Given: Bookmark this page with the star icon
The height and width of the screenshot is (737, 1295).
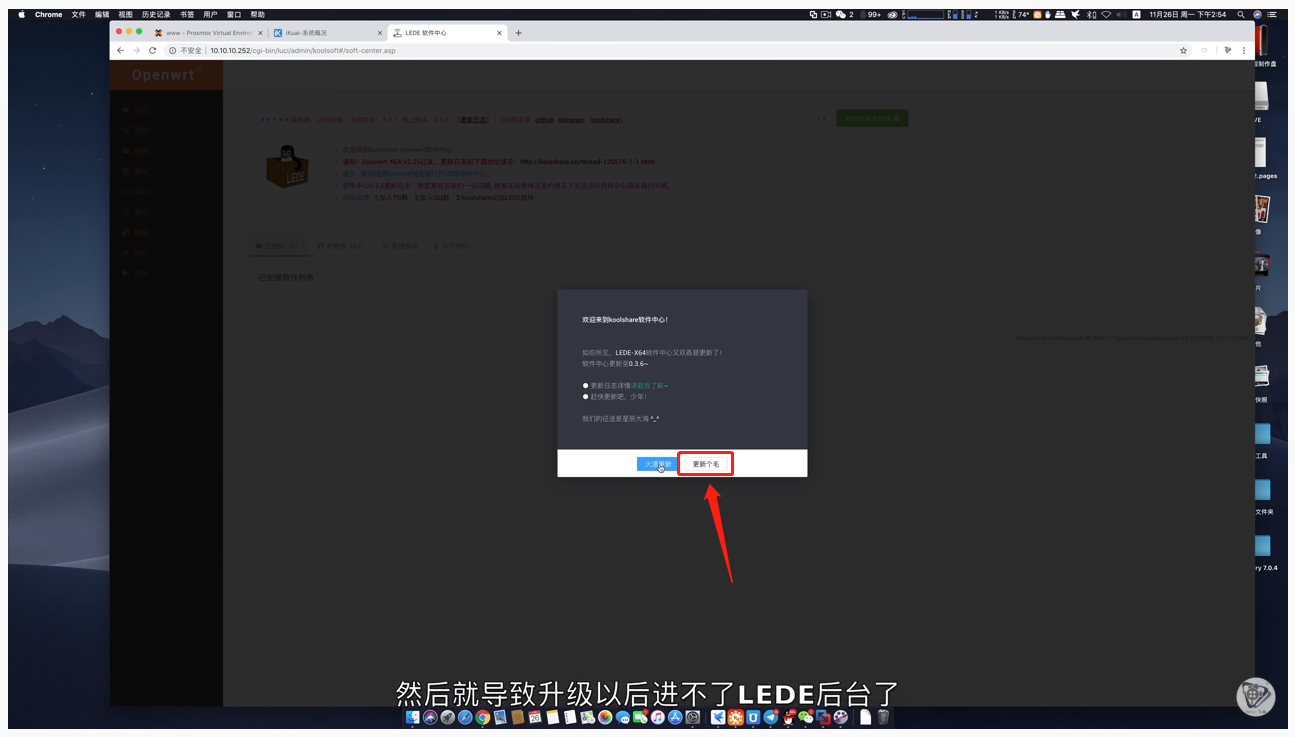Looking at the screenshot, I should pos(1184,50).
